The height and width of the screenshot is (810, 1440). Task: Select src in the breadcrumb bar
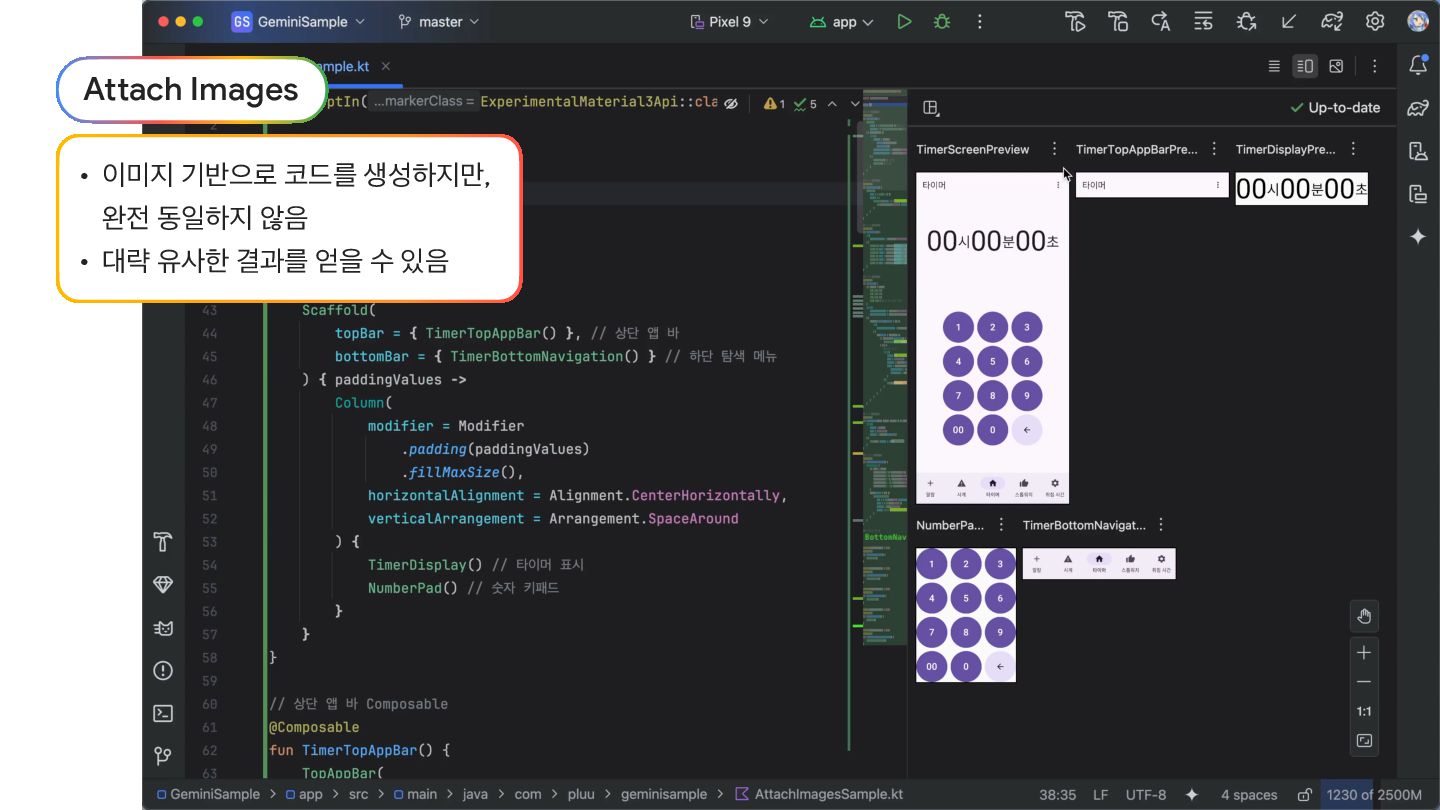pyautogui.click(x=357, y=795)
